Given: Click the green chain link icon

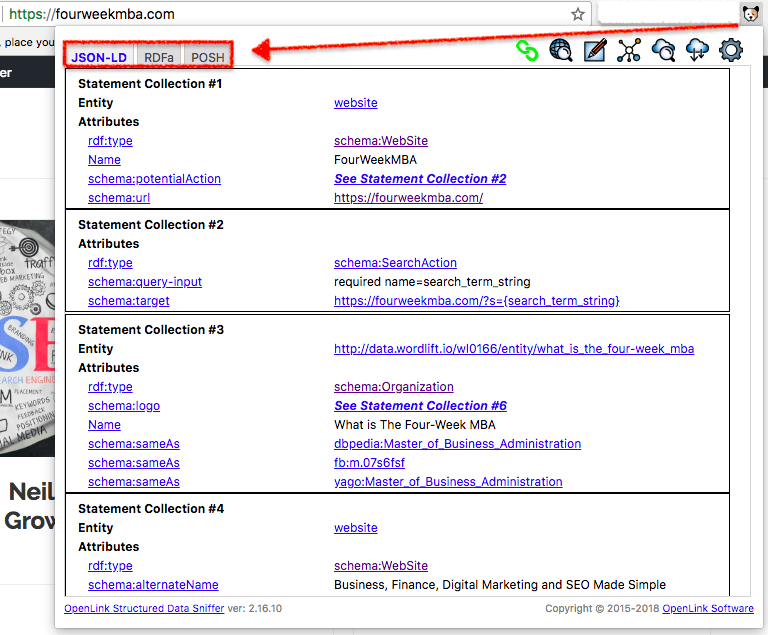Looking at the screenshot, I should [x=527, y=50].
